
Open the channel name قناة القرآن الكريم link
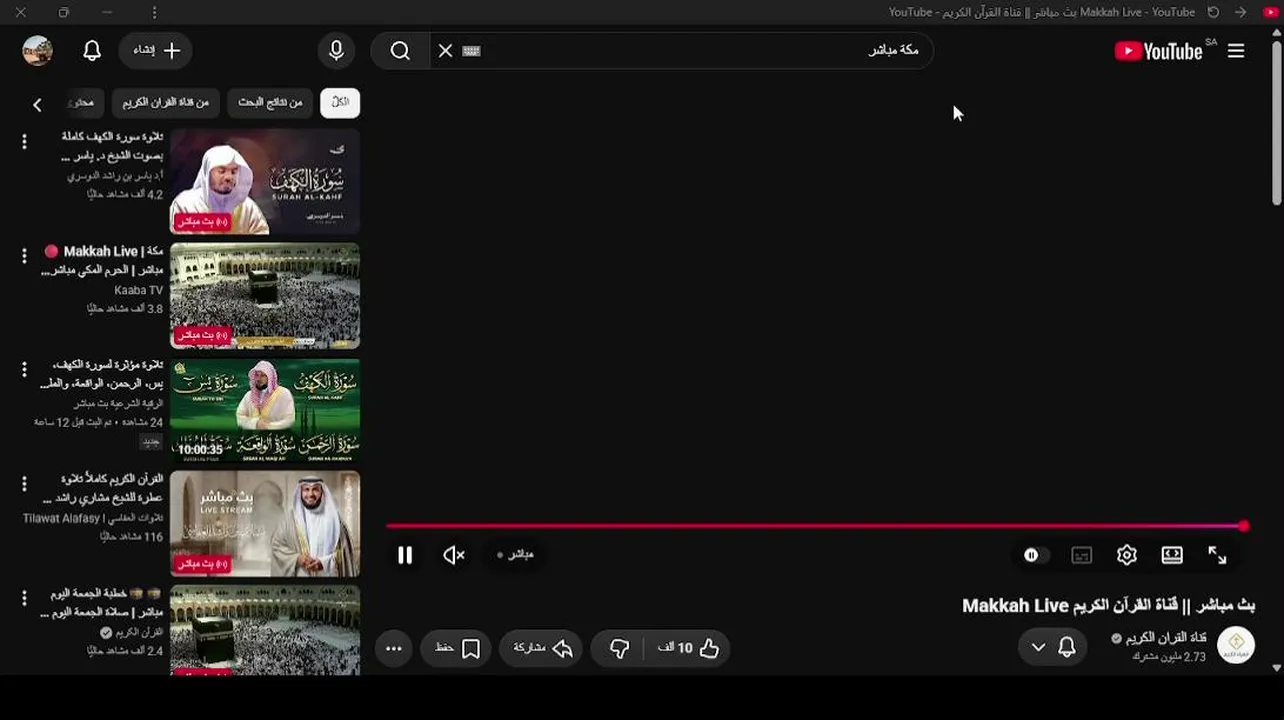[x=1166, y=638]
